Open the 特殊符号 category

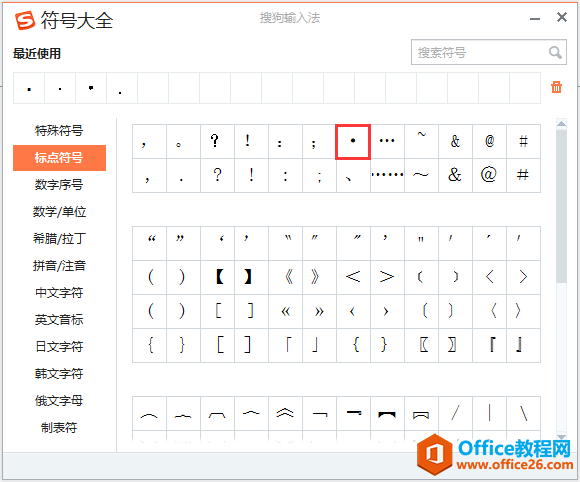59,131
